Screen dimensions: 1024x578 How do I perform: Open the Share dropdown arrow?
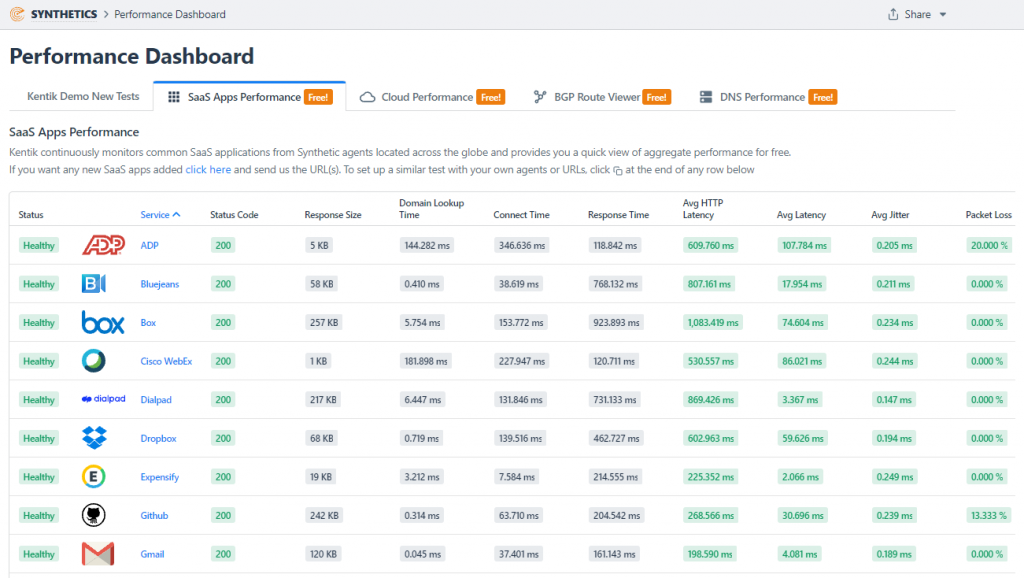tap(942, 14)
